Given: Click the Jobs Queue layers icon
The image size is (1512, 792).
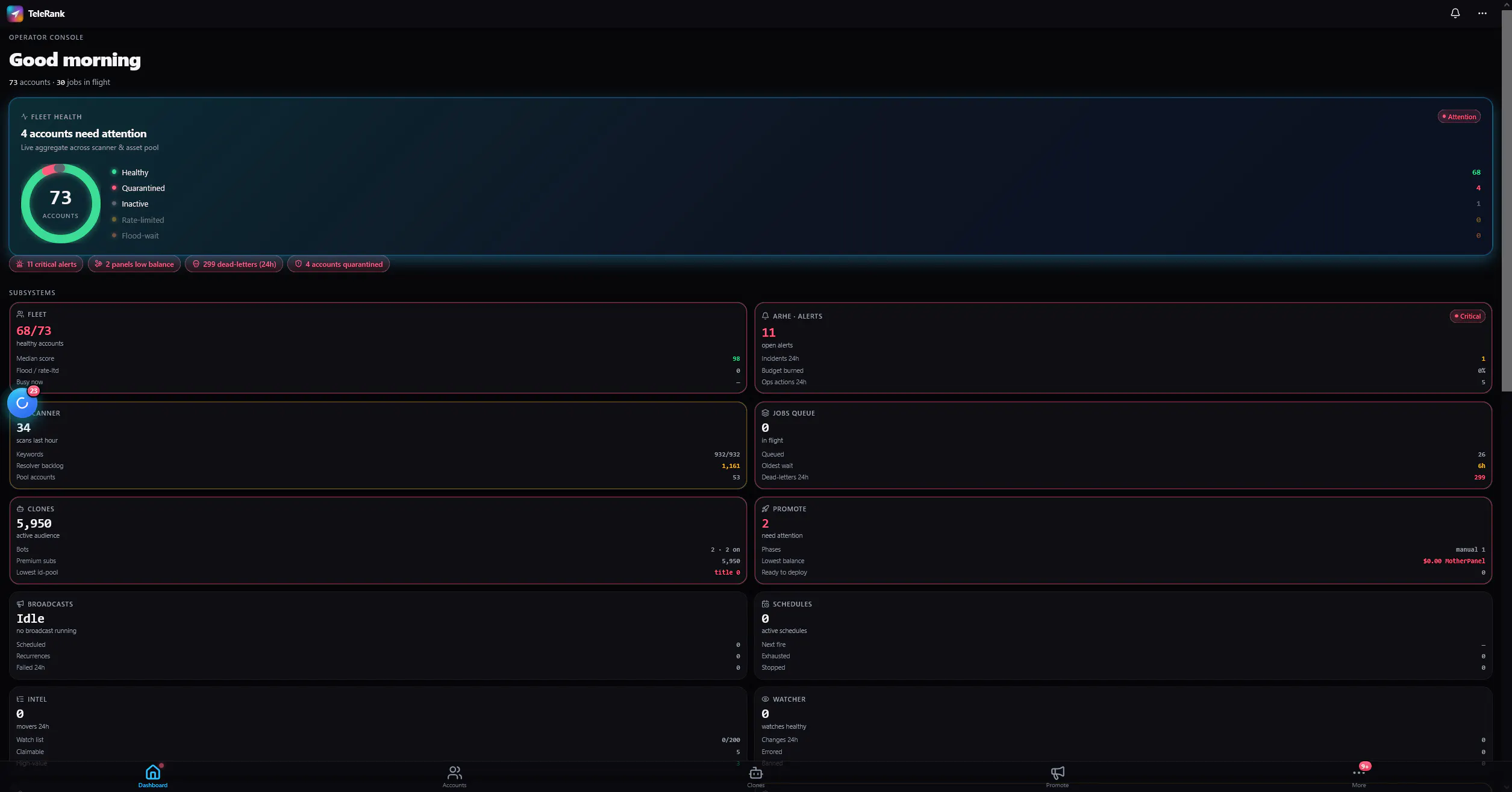Looking at the screenshot, I should [766, 413].
